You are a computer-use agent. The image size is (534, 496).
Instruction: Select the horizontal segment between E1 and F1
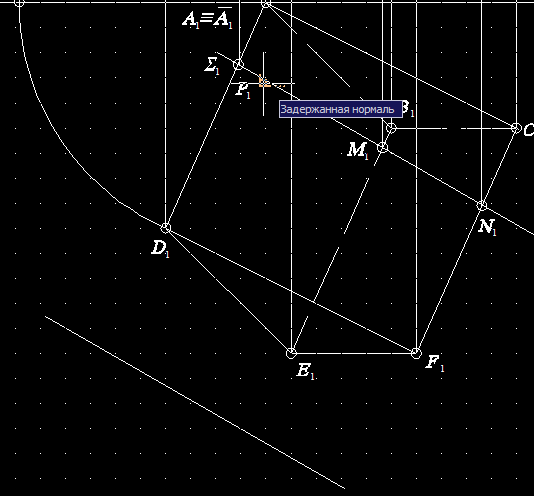tap(354, 353)
